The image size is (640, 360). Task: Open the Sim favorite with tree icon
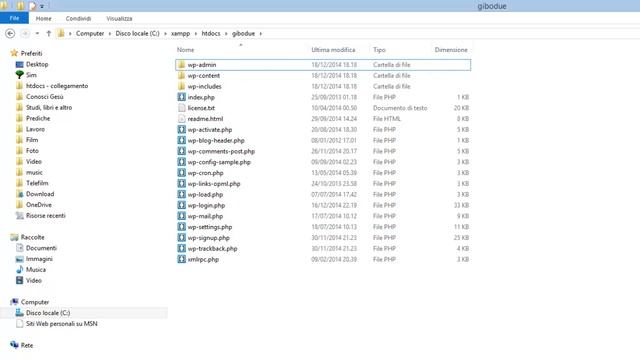[x=19, y=75]
